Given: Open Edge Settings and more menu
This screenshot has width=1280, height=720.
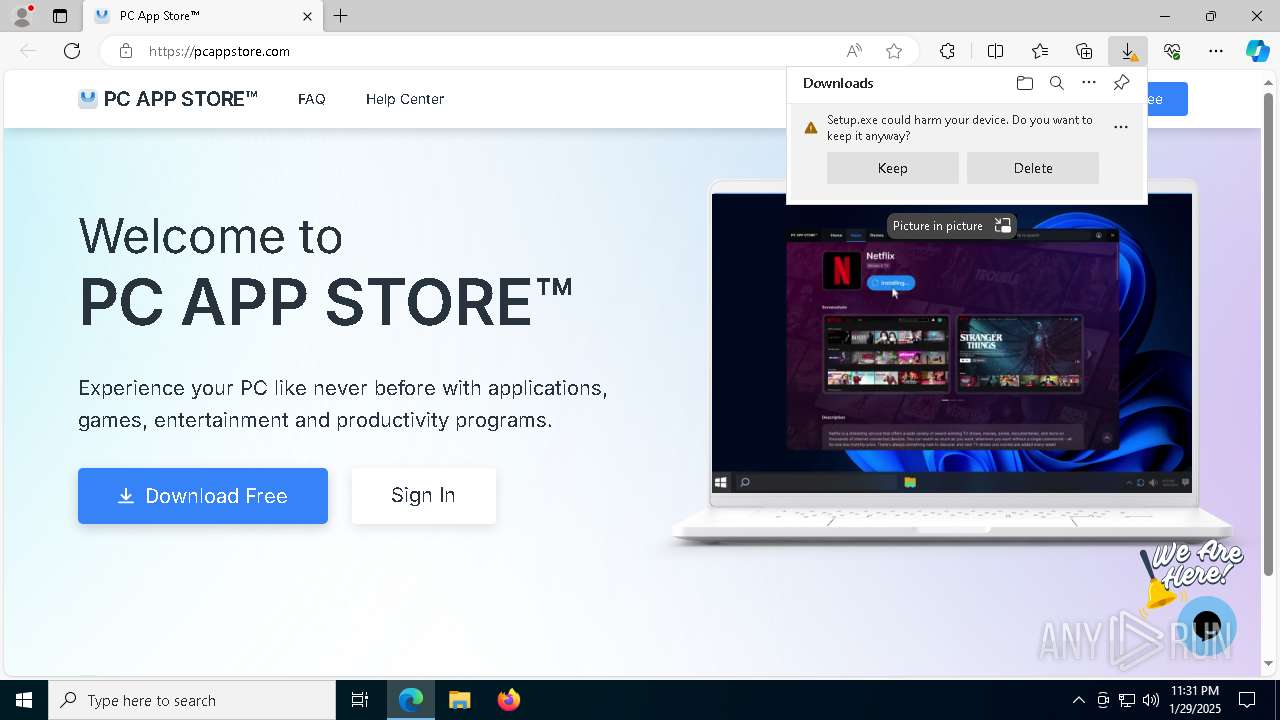Looking at the screenshot, I should [1216, 51].
